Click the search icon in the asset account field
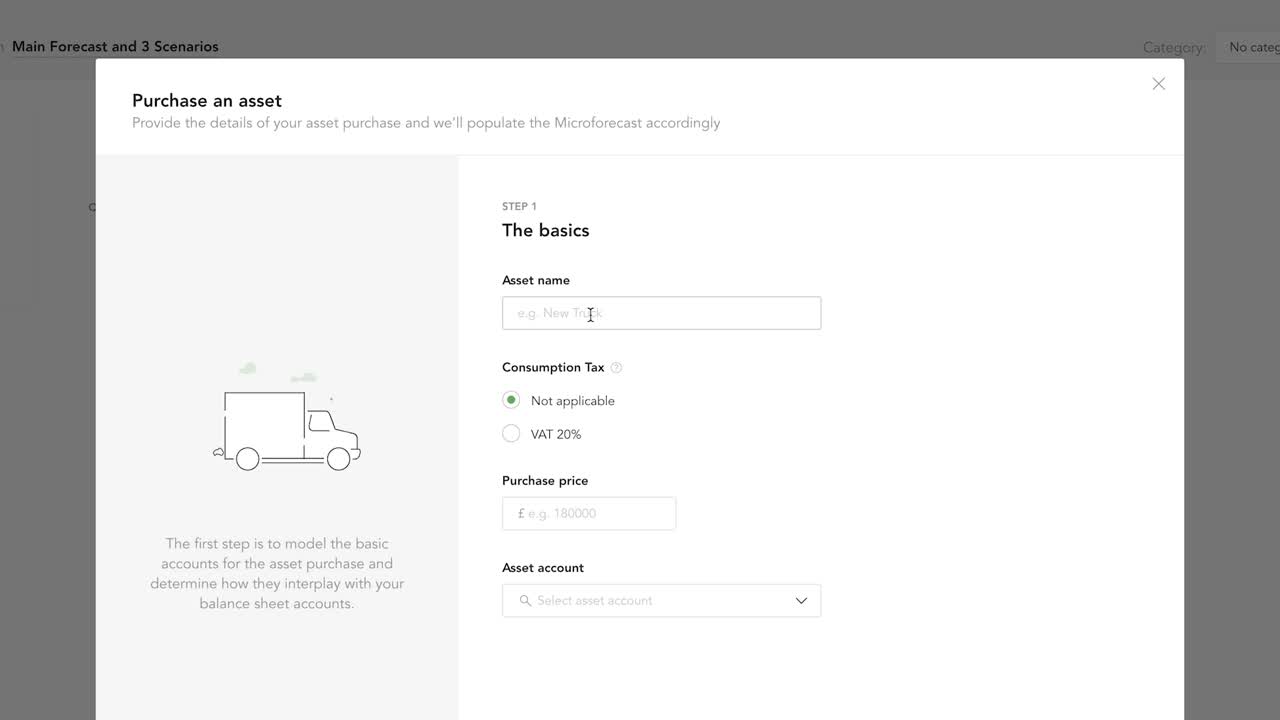This screenshot has width=1280, height=720. click(524, 600)
